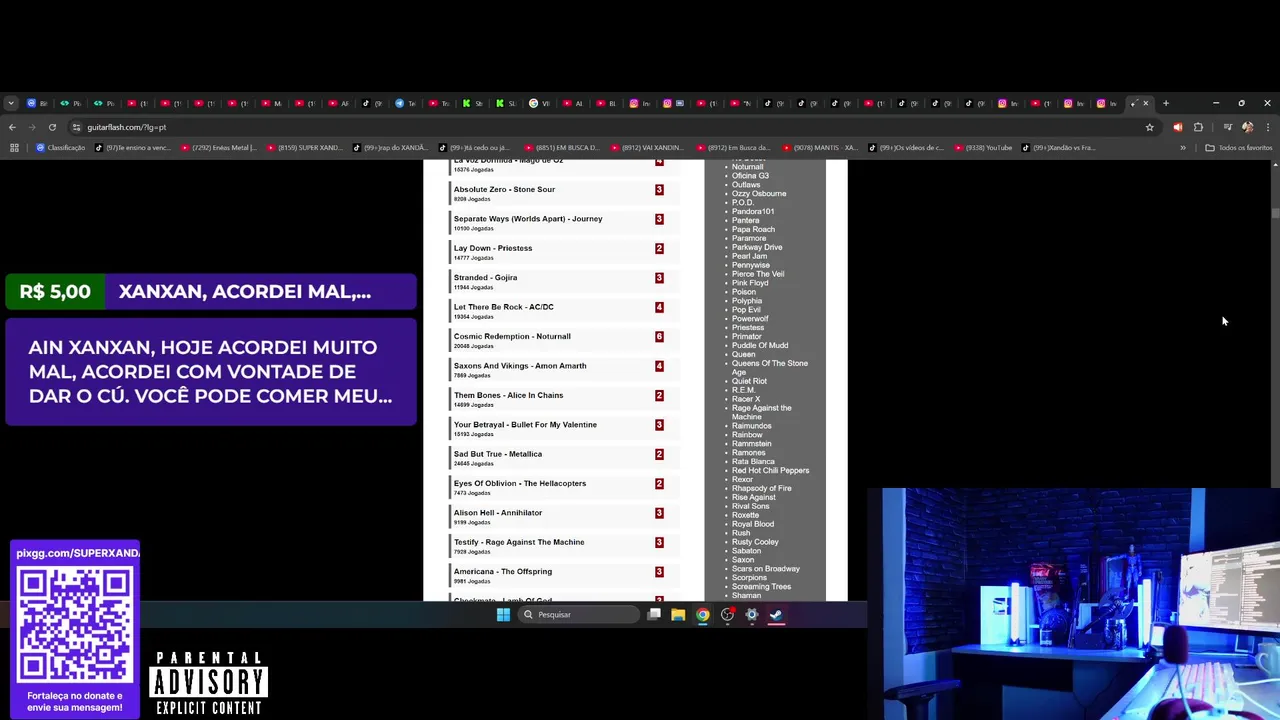Open the Windows Start menu
Viewport: 1280px width, 720px height.
point(503,615)
